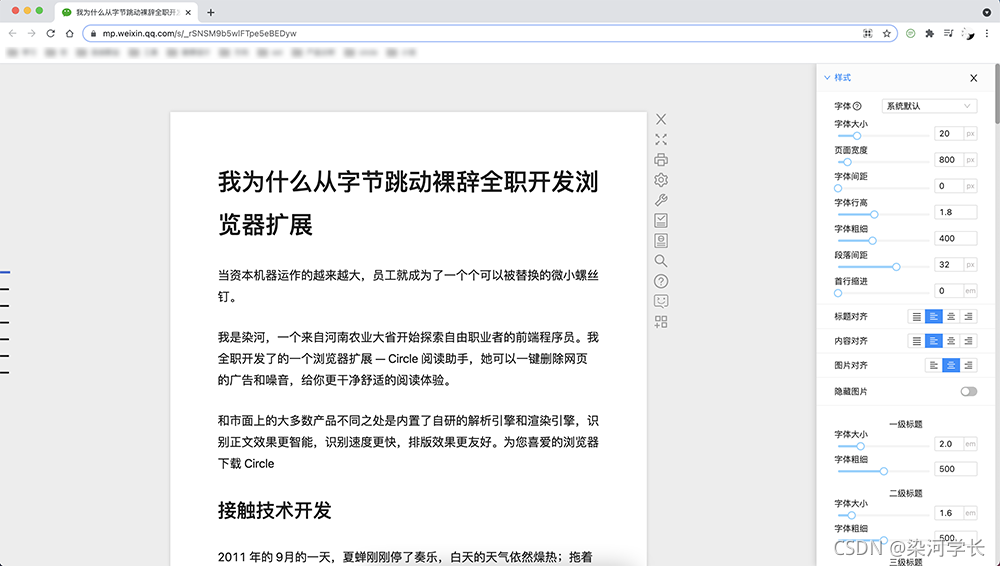Set 图片对齐 to right align
The width and height of the screenshot is (1000, 566).
click(968, 365)
